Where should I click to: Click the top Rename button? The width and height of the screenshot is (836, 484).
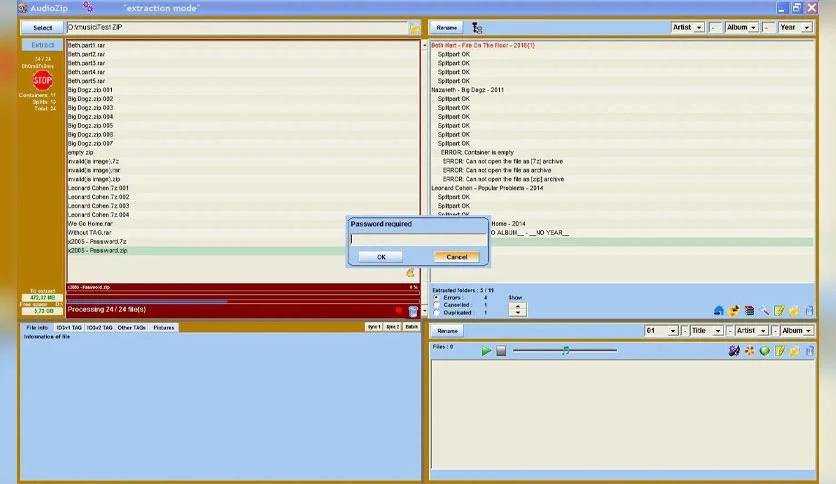[447, 28]
